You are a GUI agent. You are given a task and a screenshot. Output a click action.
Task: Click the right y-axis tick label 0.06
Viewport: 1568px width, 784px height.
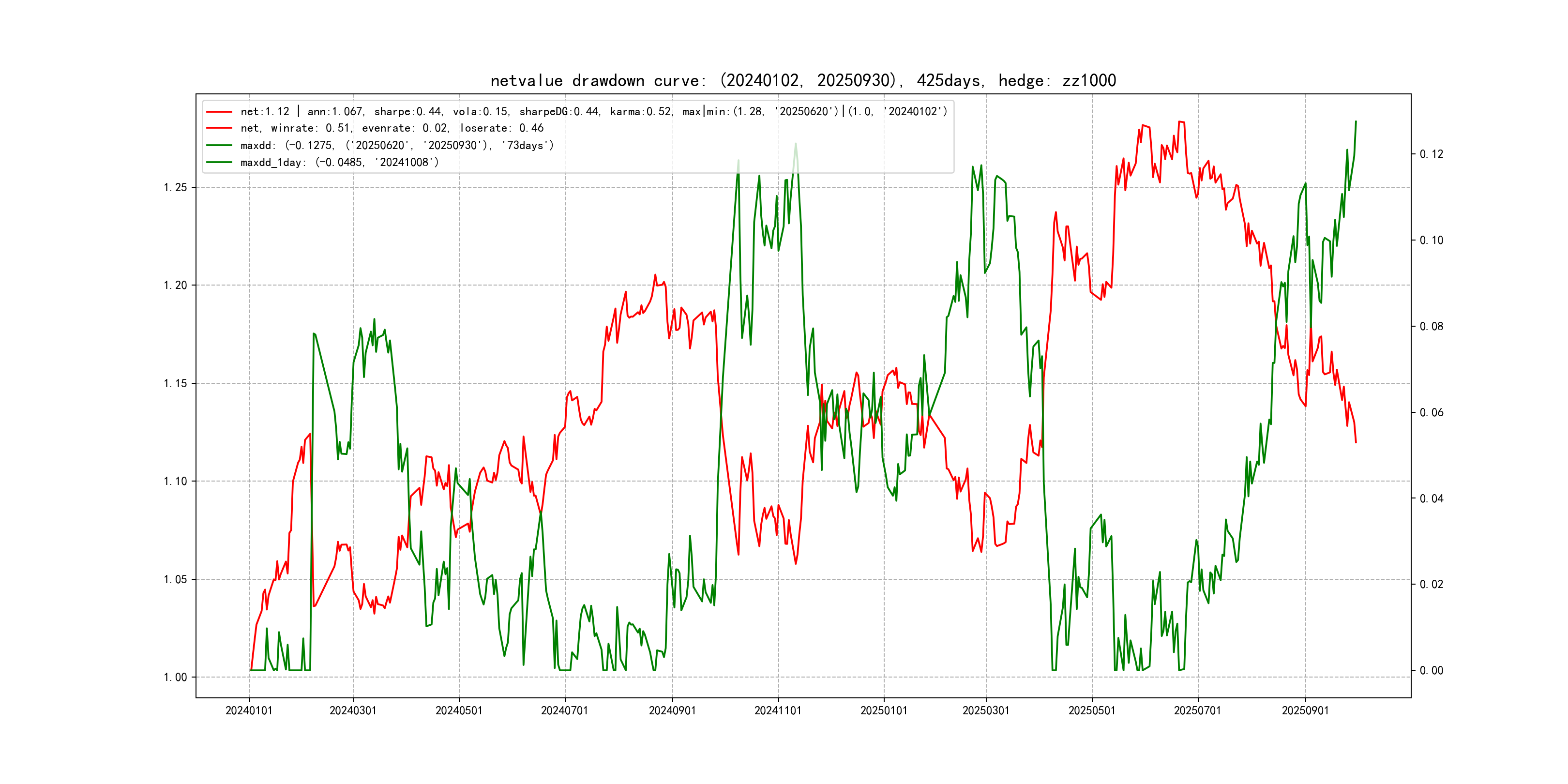click(x=1431, y=412)
